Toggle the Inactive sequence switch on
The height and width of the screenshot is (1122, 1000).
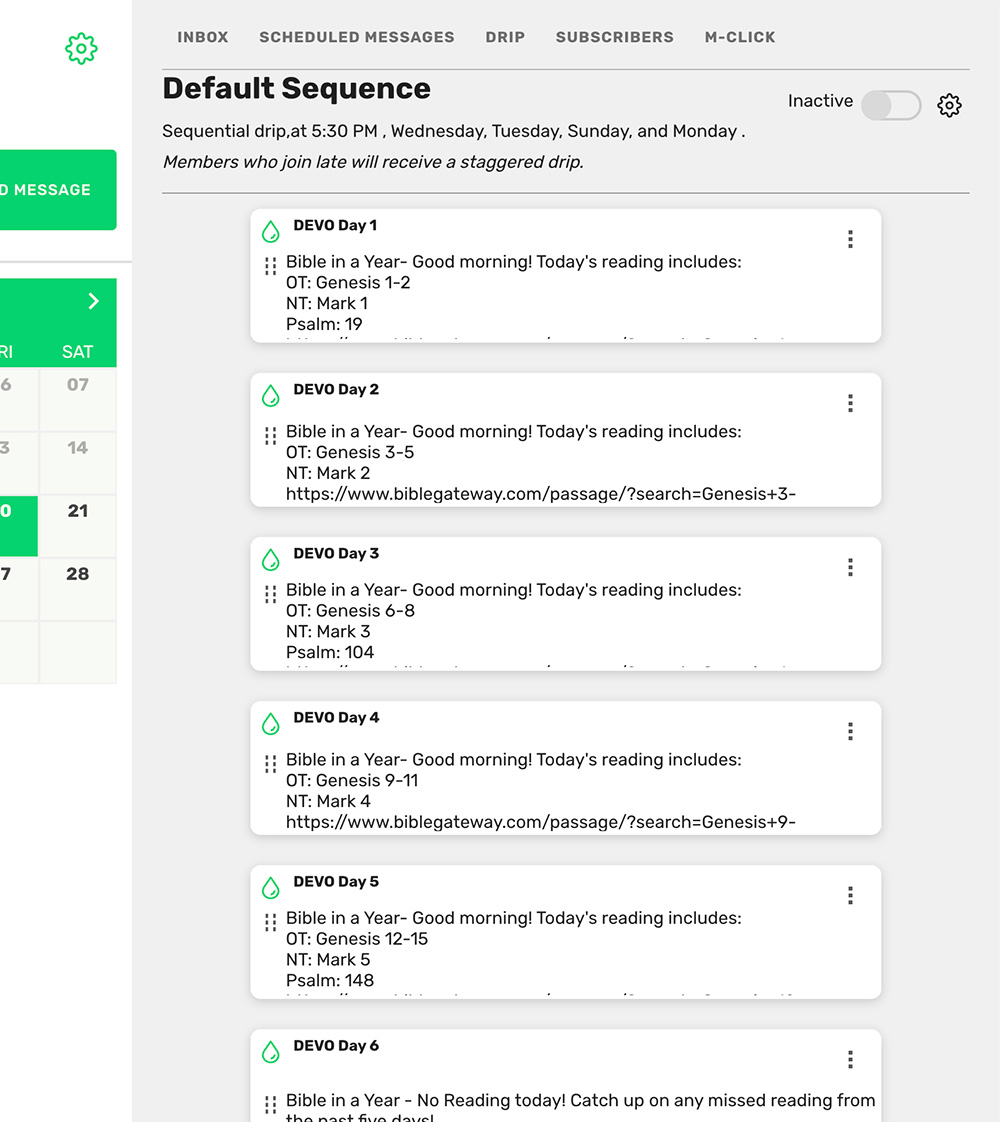pos(890,105)
